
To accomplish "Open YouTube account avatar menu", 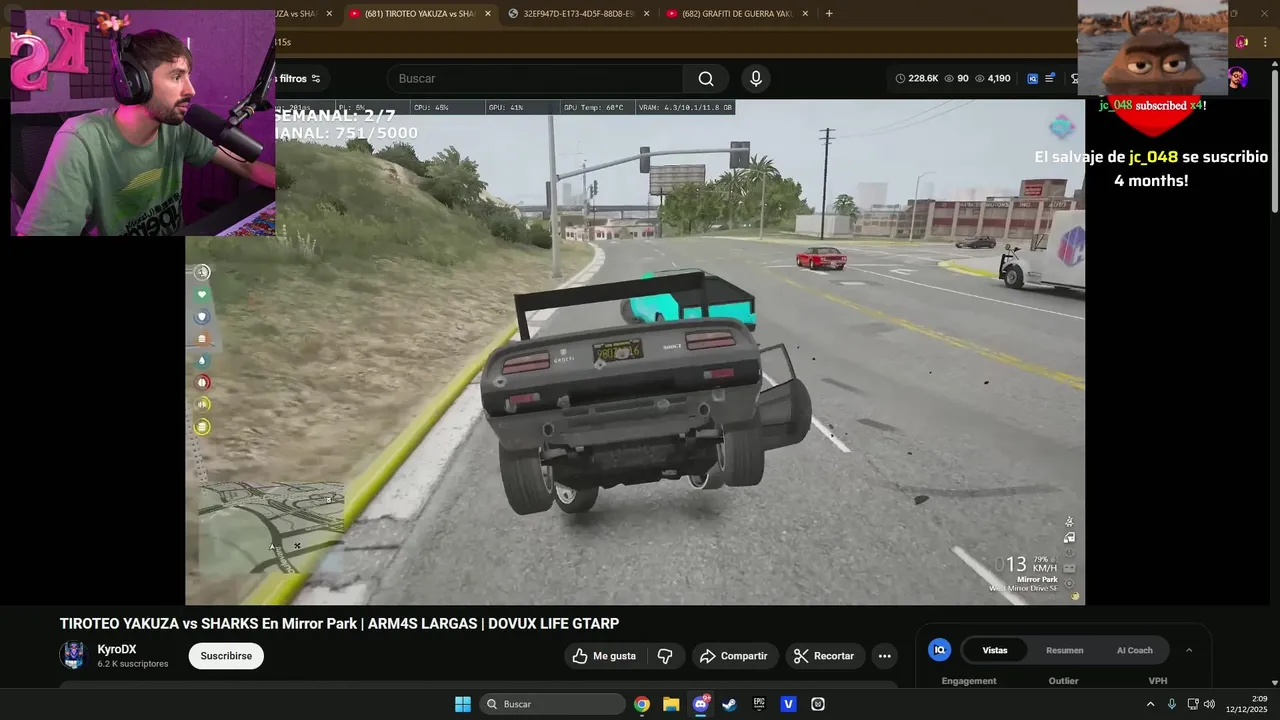I will pos(1238,78).
